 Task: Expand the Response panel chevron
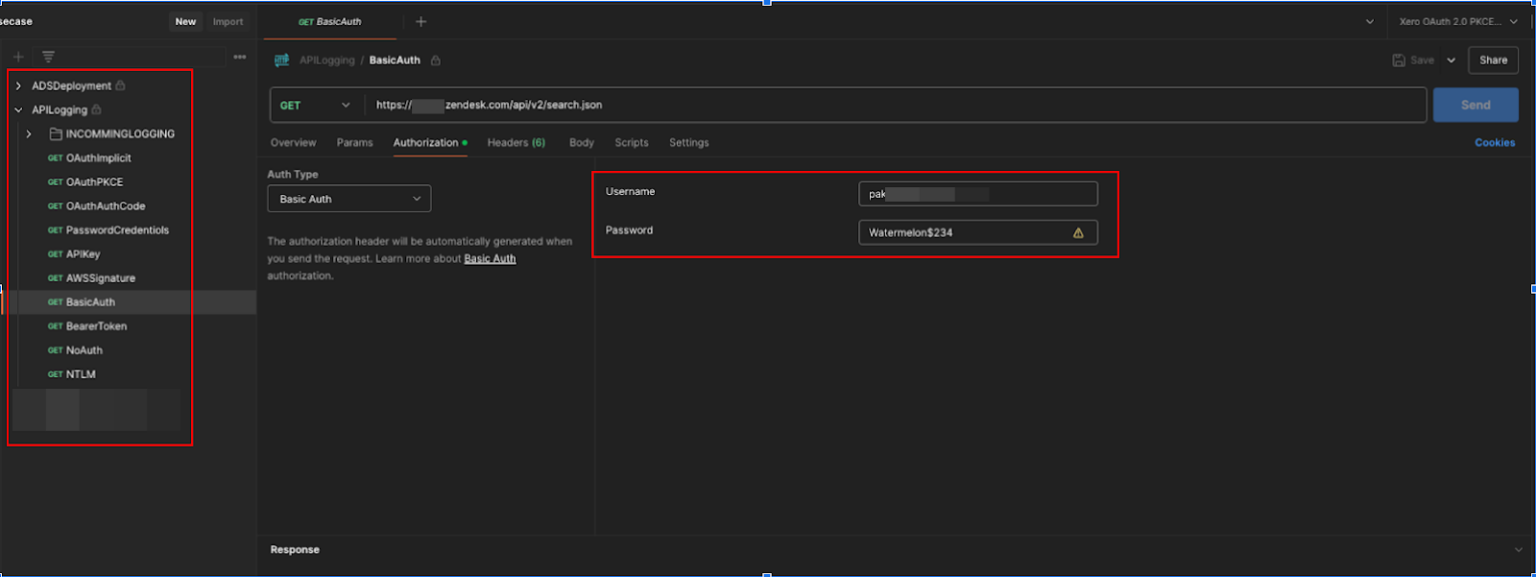click(1519, 549)
